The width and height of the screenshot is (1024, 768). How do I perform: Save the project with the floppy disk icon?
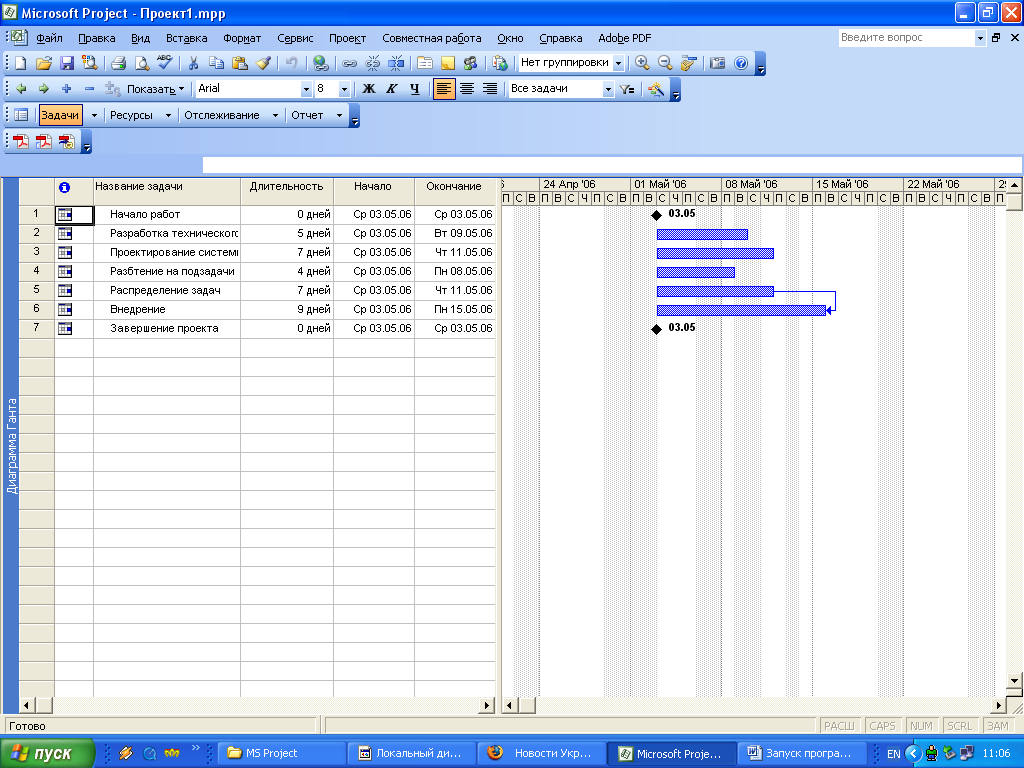(x=67, y=63)
